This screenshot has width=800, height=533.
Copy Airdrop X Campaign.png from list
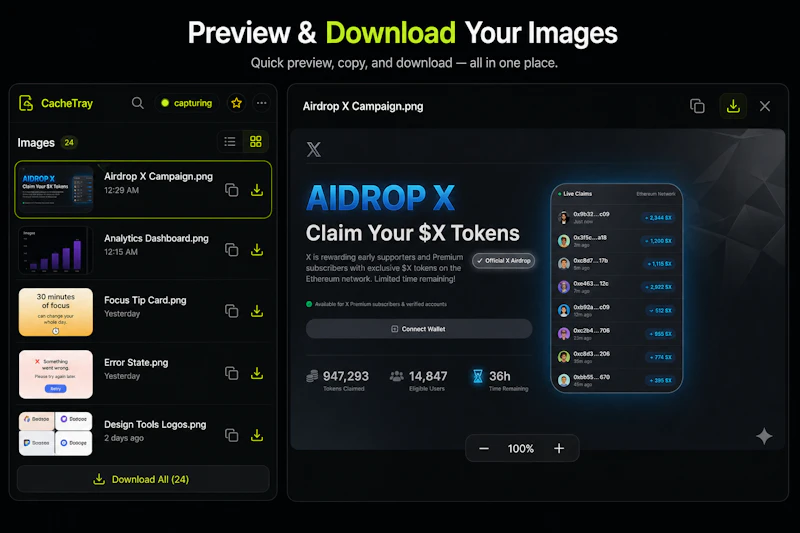pyautogui.click(x=232, y=190)
